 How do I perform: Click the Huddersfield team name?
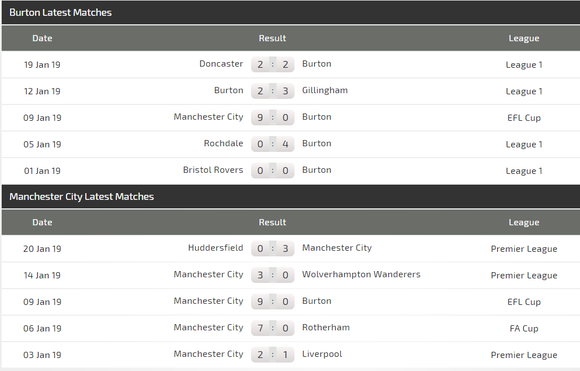[x=216, y=248]
